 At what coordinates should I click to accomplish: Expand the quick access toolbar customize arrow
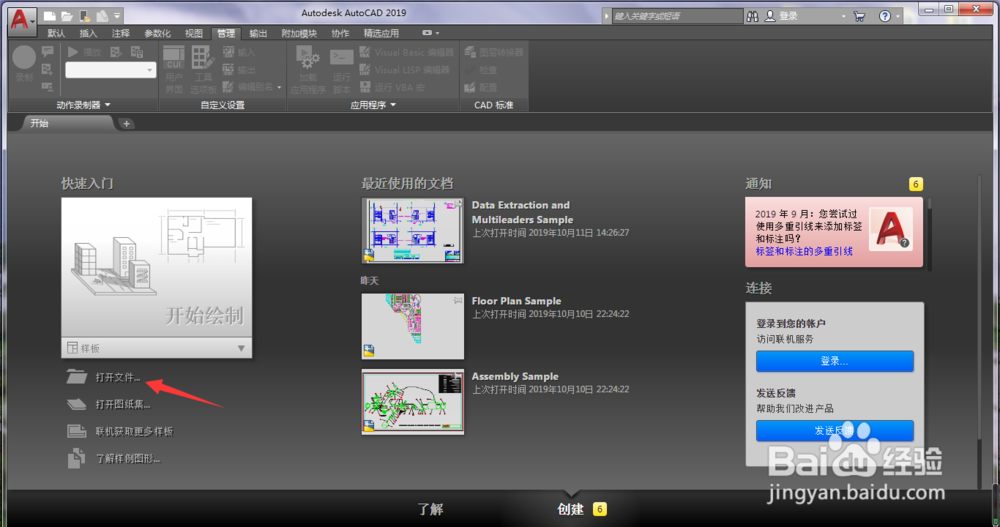click(x=117, y=16)
